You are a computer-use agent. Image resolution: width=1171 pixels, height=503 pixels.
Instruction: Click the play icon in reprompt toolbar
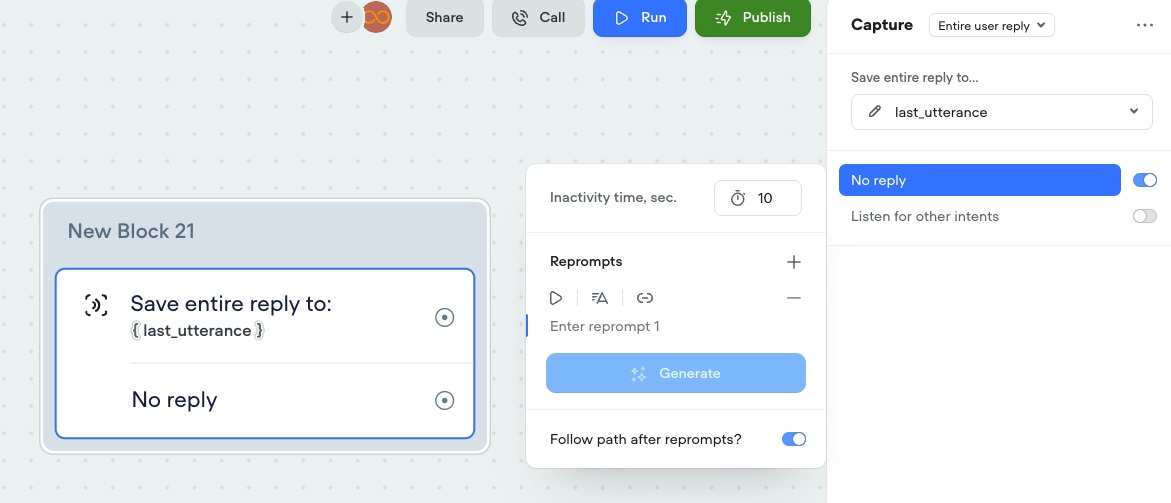556,298
